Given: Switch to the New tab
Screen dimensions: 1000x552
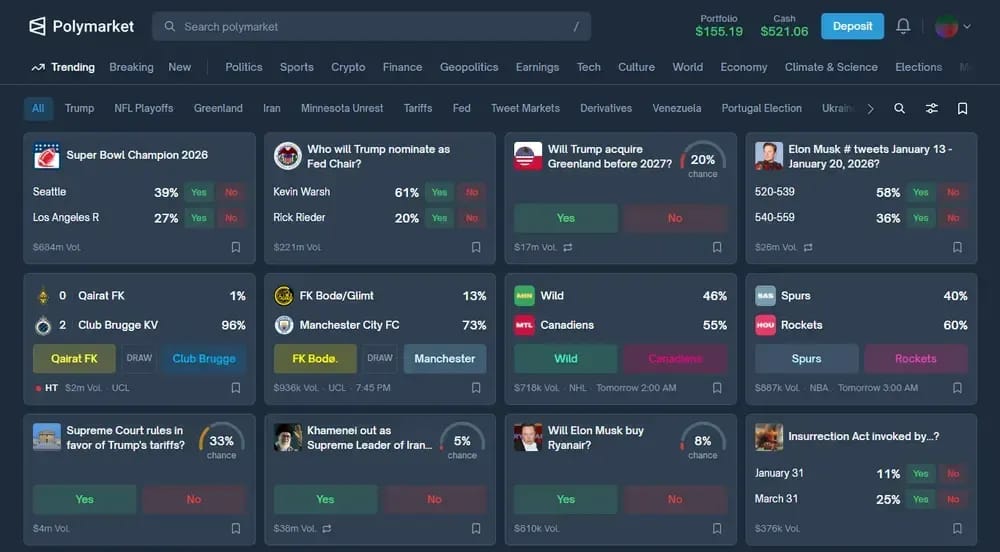Looking at the screenshot, I should click(179, 67).
